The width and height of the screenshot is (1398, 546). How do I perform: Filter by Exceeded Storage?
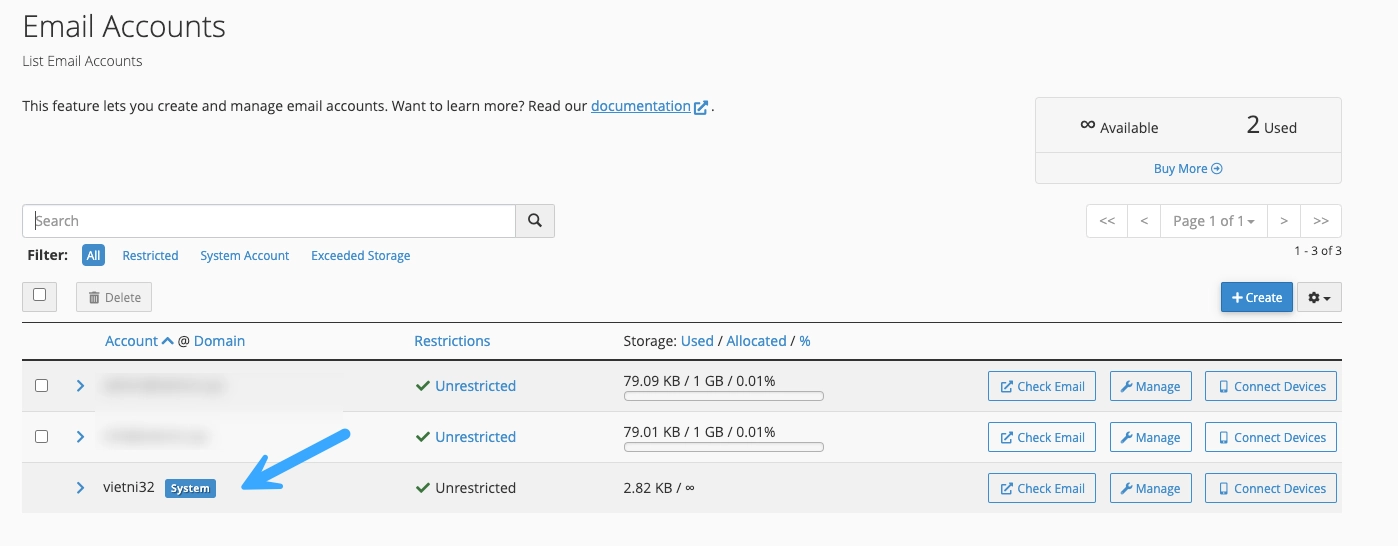click(x=360, y=256)
